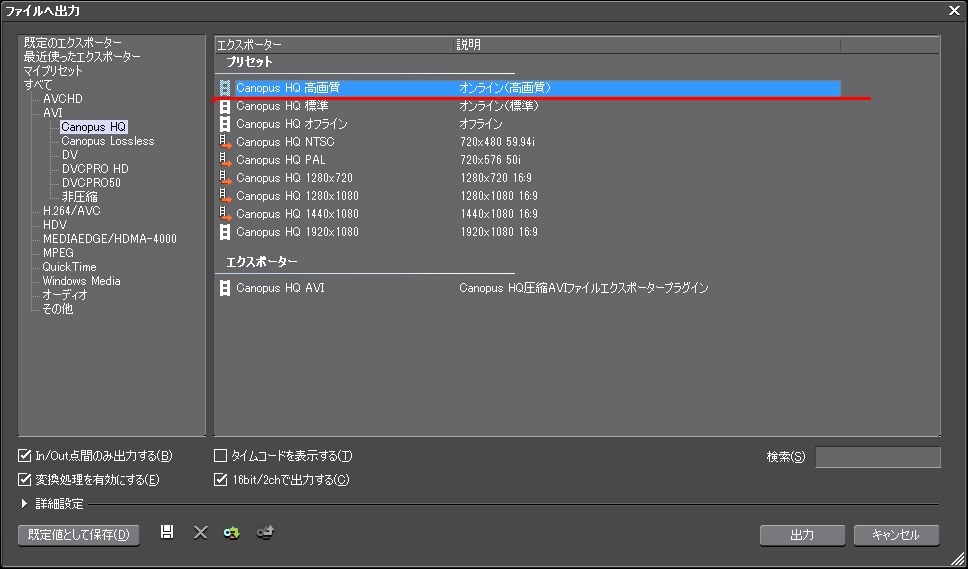Expand the 詳細設定 section triangle

[x=24, y=504]
